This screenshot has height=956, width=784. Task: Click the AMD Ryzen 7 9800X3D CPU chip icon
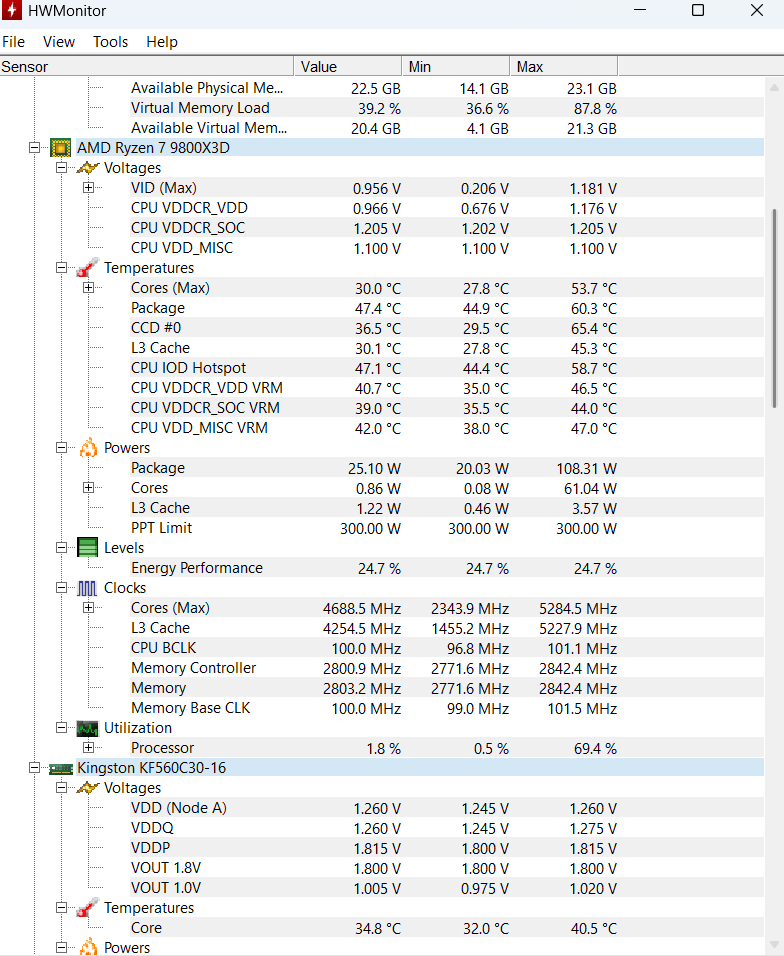[x=60, y=148]
